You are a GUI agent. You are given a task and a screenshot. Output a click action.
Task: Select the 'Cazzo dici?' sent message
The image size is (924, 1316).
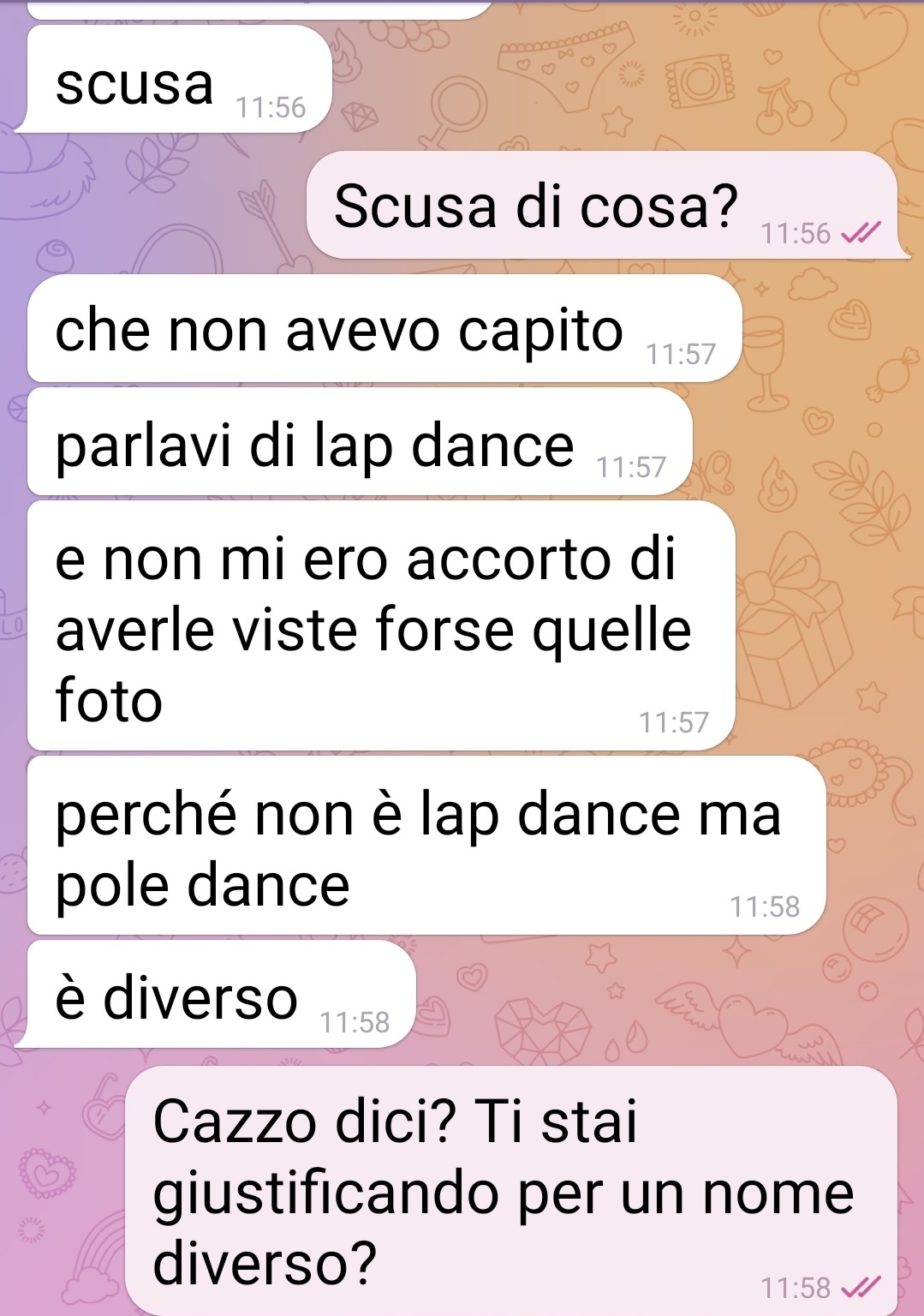[511, 1190]
